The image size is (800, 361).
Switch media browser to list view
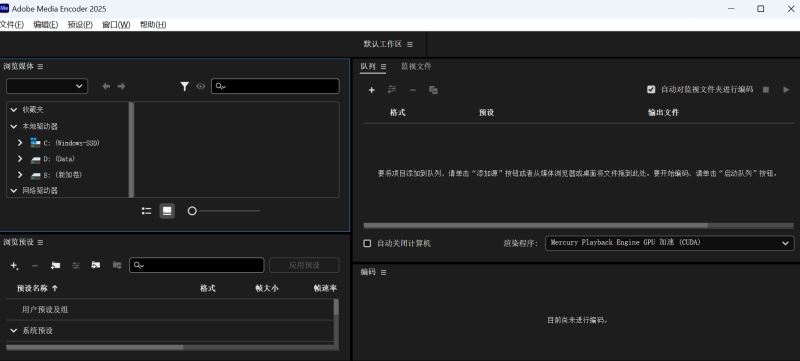[146, 211]
